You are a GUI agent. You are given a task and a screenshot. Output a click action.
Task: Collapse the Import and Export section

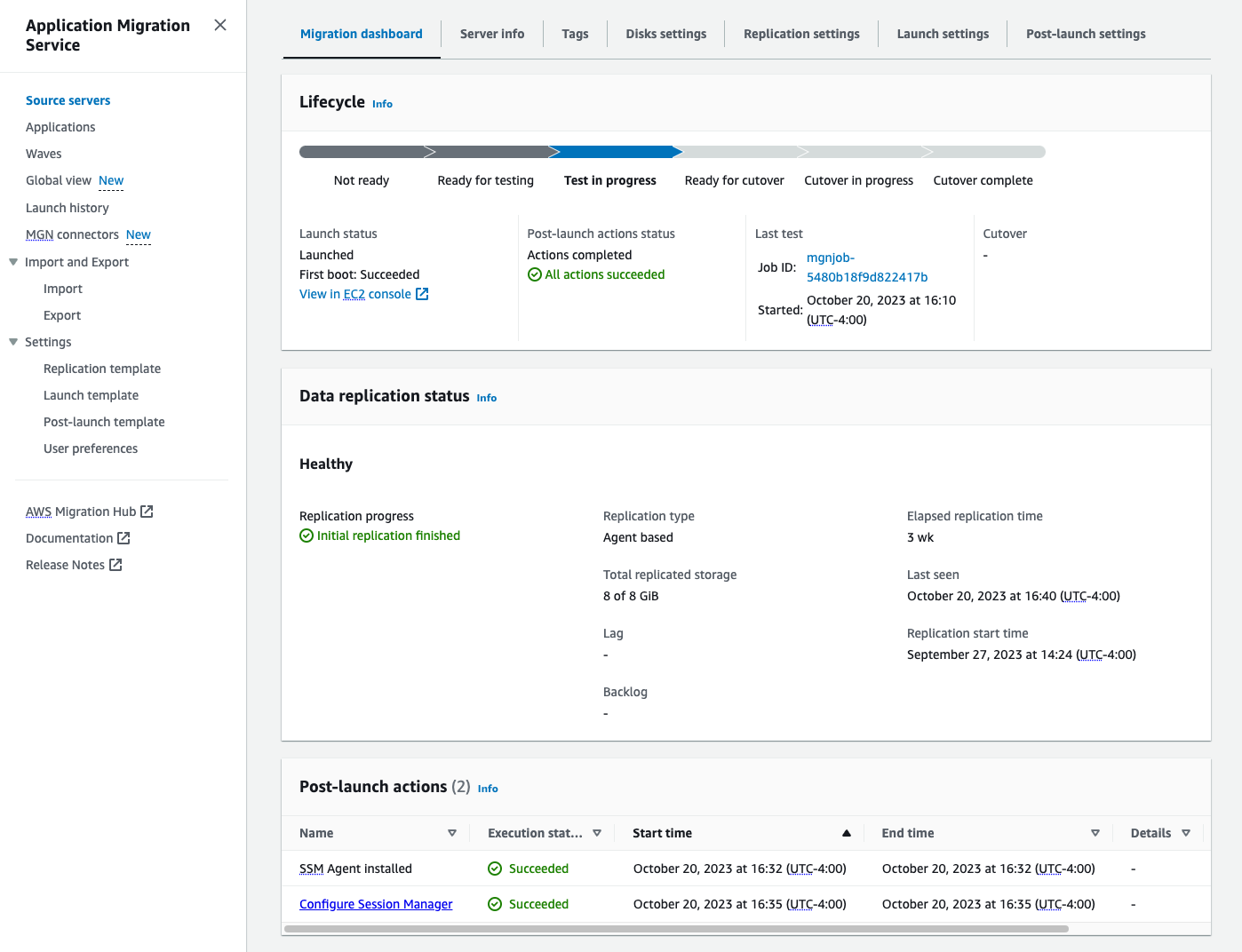point(13,262)
